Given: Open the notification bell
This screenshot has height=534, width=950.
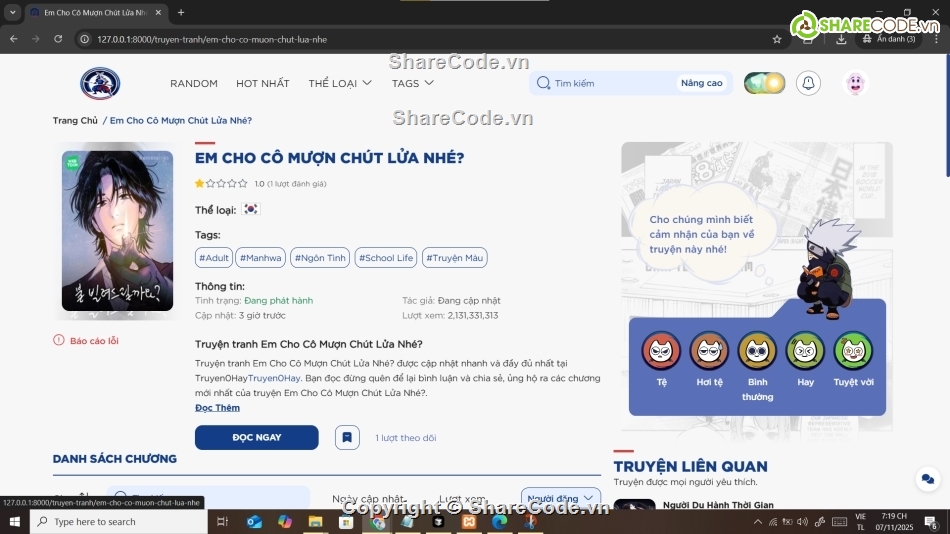Looking at the screenshot, I should [808, 83].
